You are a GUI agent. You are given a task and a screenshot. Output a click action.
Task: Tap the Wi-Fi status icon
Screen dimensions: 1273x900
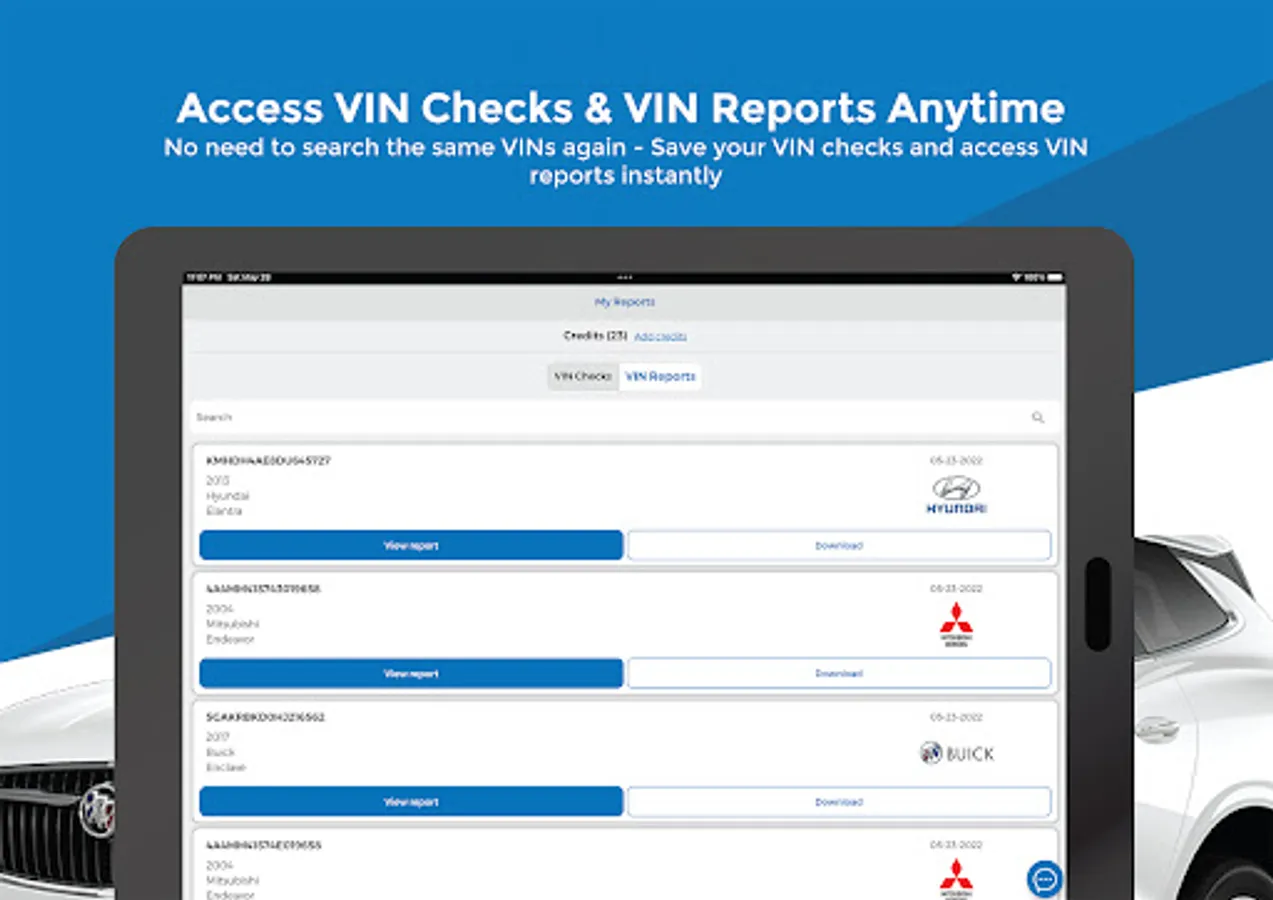[x=1016, y=277]
